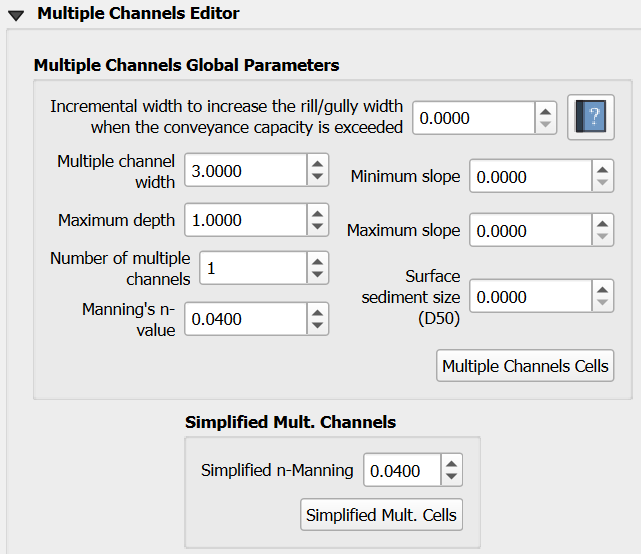Increase the multiple channel width
The image size is (641, 554).
(x=317, y=164)
